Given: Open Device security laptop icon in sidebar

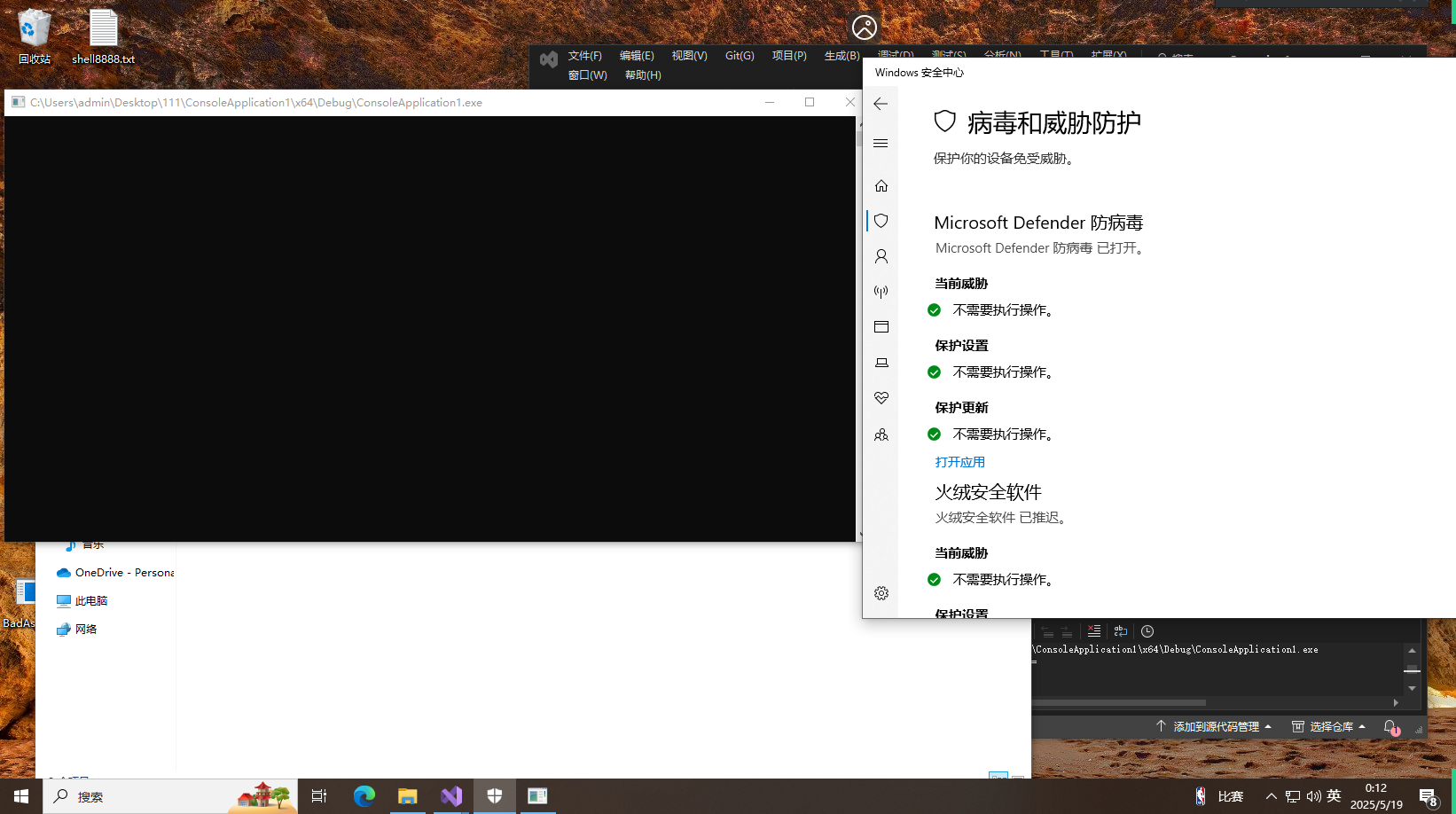Looking at the screenshot, I should (x=881, y=363).
